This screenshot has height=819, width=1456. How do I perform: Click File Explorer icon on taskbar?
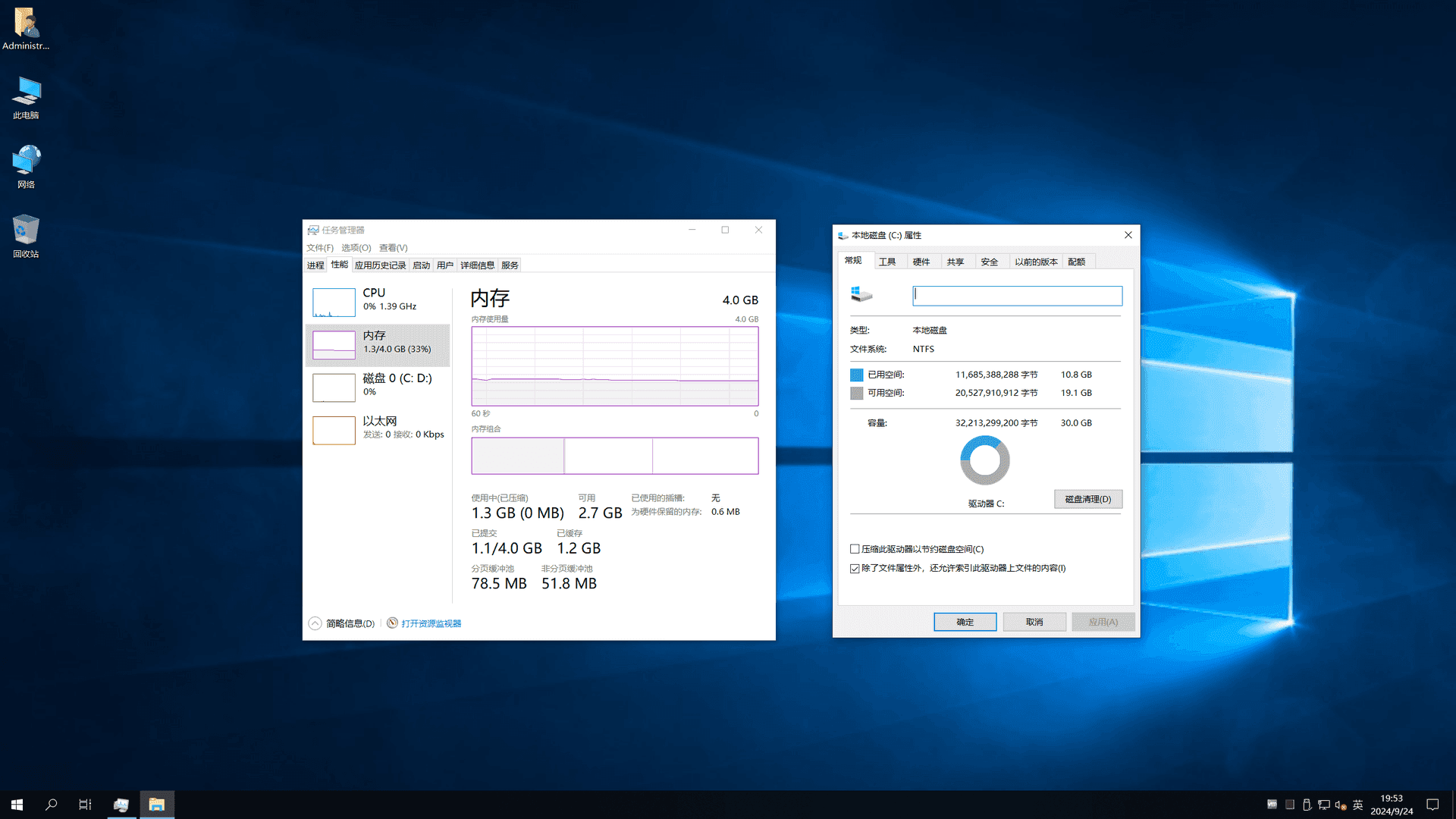(x=156, y=805)
